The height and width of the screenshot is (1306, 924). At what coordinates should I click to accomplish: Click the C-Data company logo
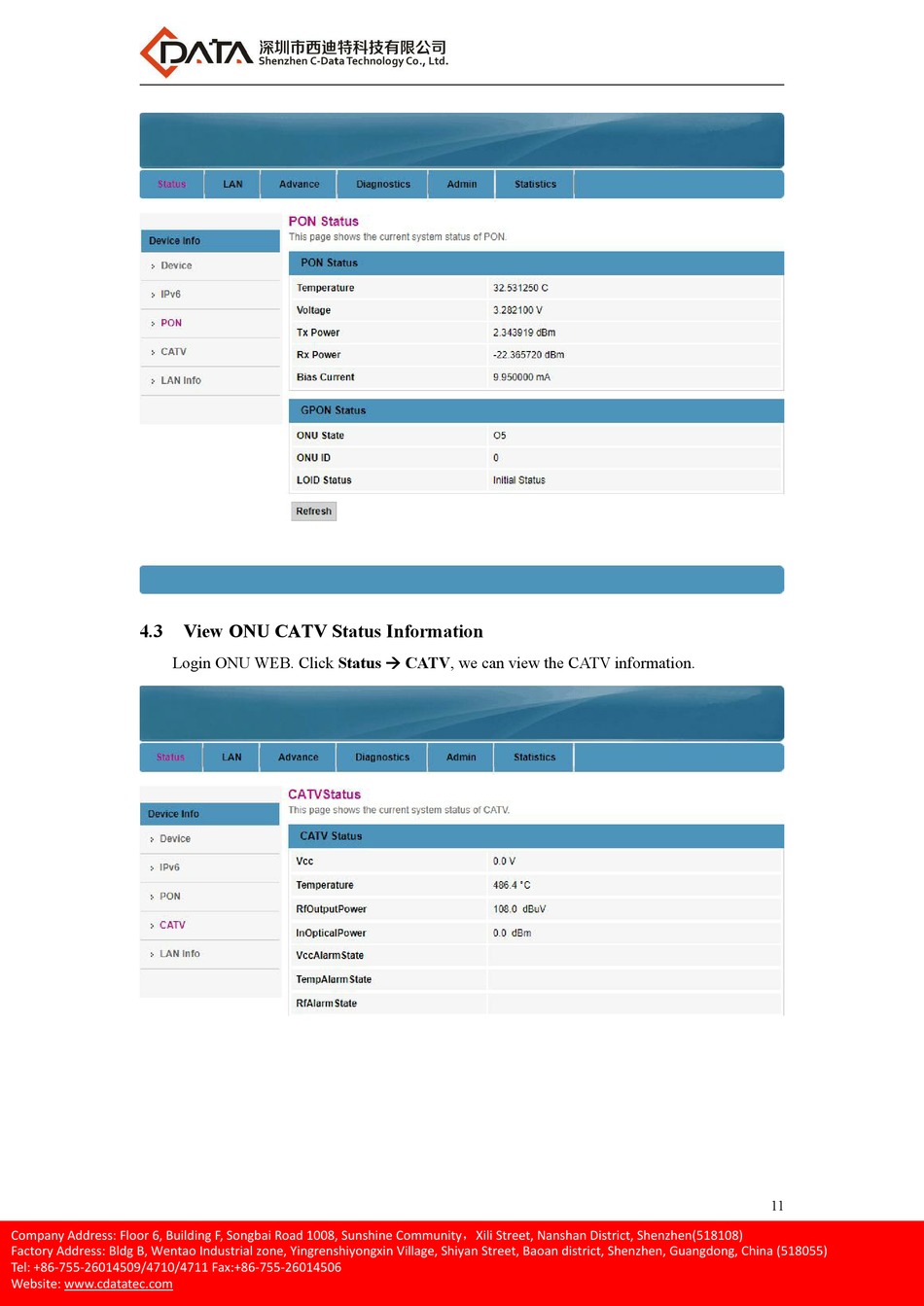(294, 52)
